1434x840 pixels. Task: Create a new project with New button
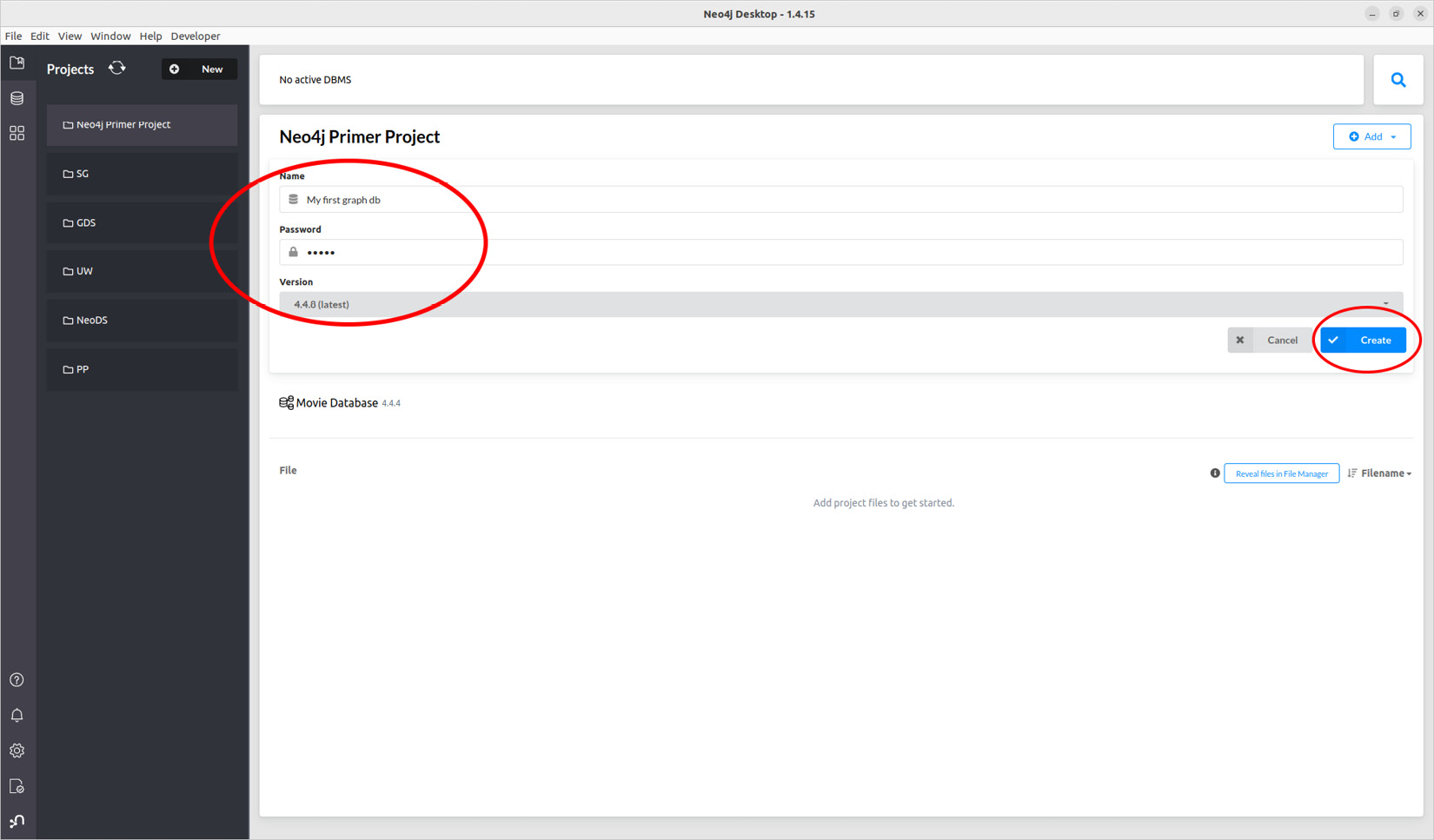[199, 69]
